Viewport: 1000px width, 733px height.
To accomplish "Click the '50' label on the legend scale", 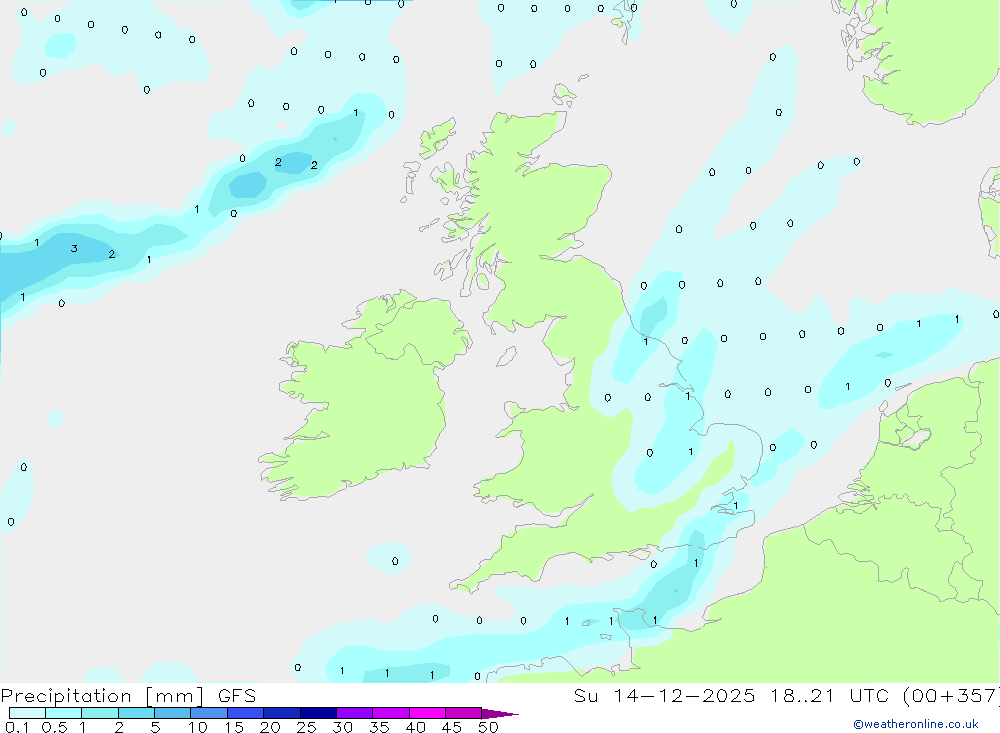I will pyautogui.click(x=488, y=727).
